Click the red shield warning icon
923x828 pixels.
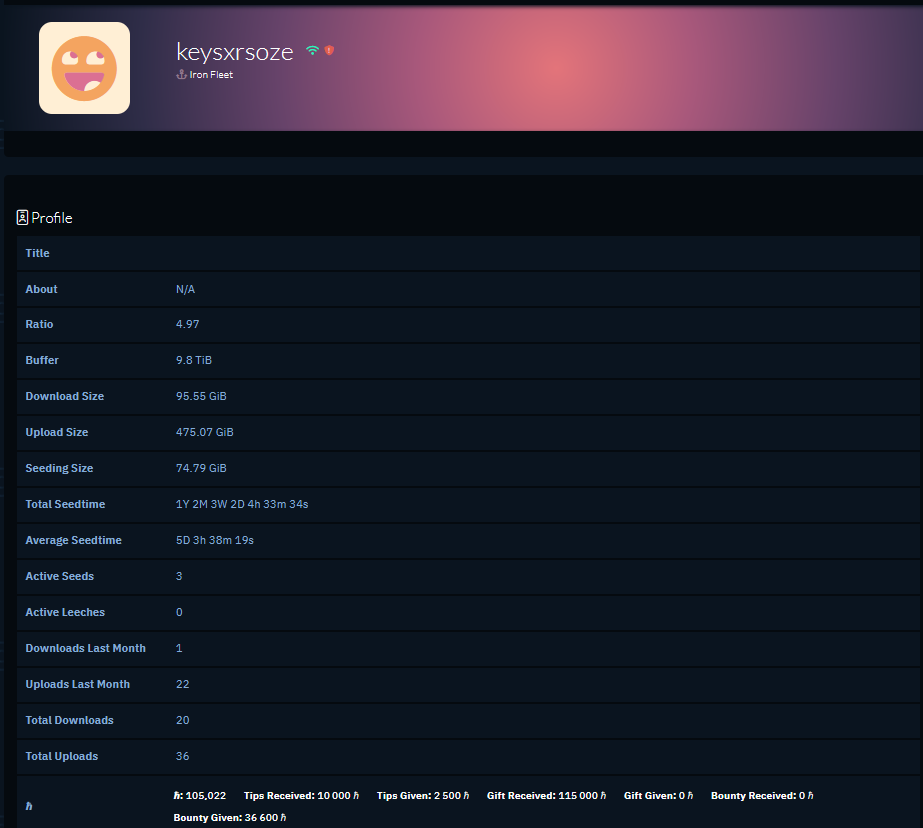click(x=329, y=50)
